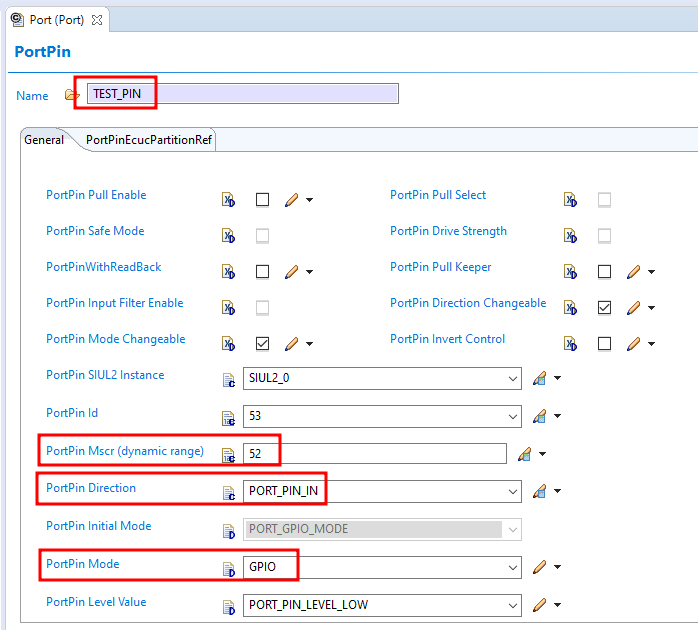Click the PortPin Level Value label
The width and height of the screenshot is (698, 630).
click(x=96, y=602)
